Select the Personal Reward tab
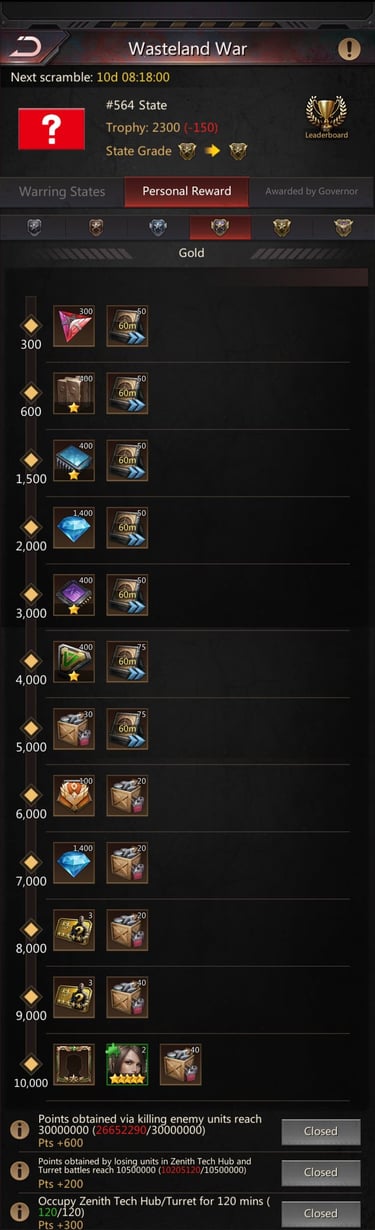This screenshot has height=1230, width=375. [x=187, y=192]
